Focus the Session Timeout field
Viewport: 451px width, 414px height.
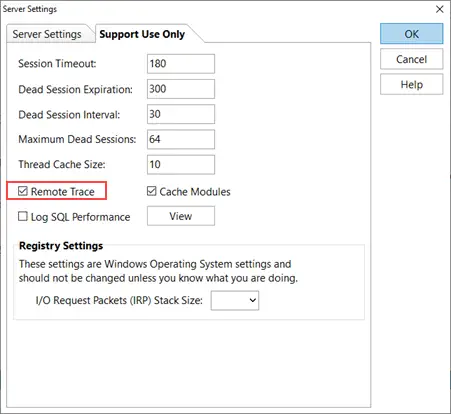(181, 64)
